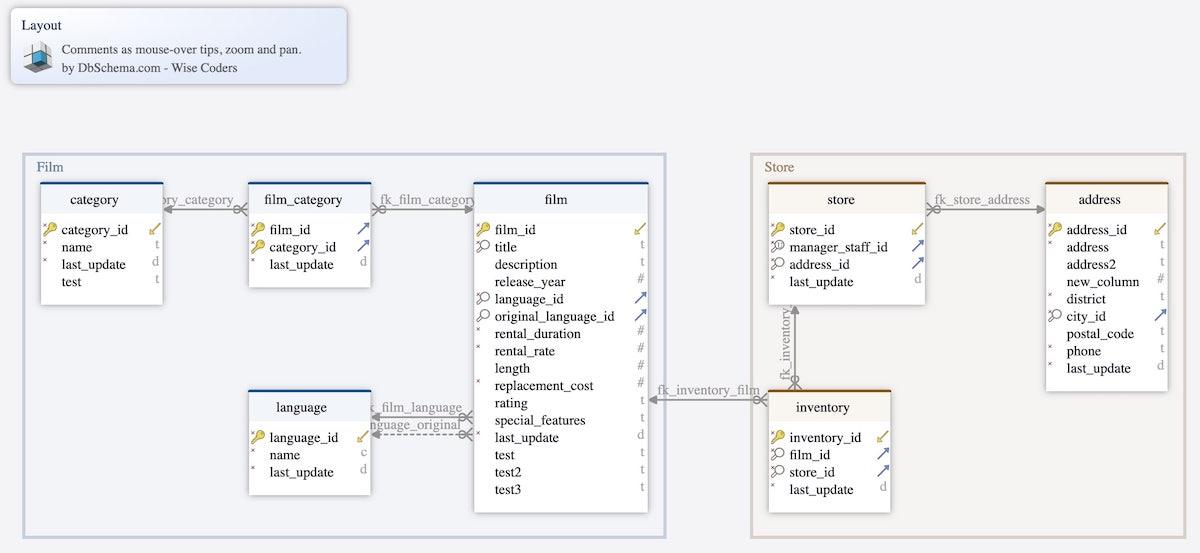Click the key icon beside inventory_id
The image size is (1200, 553).
tap(777, 438)
